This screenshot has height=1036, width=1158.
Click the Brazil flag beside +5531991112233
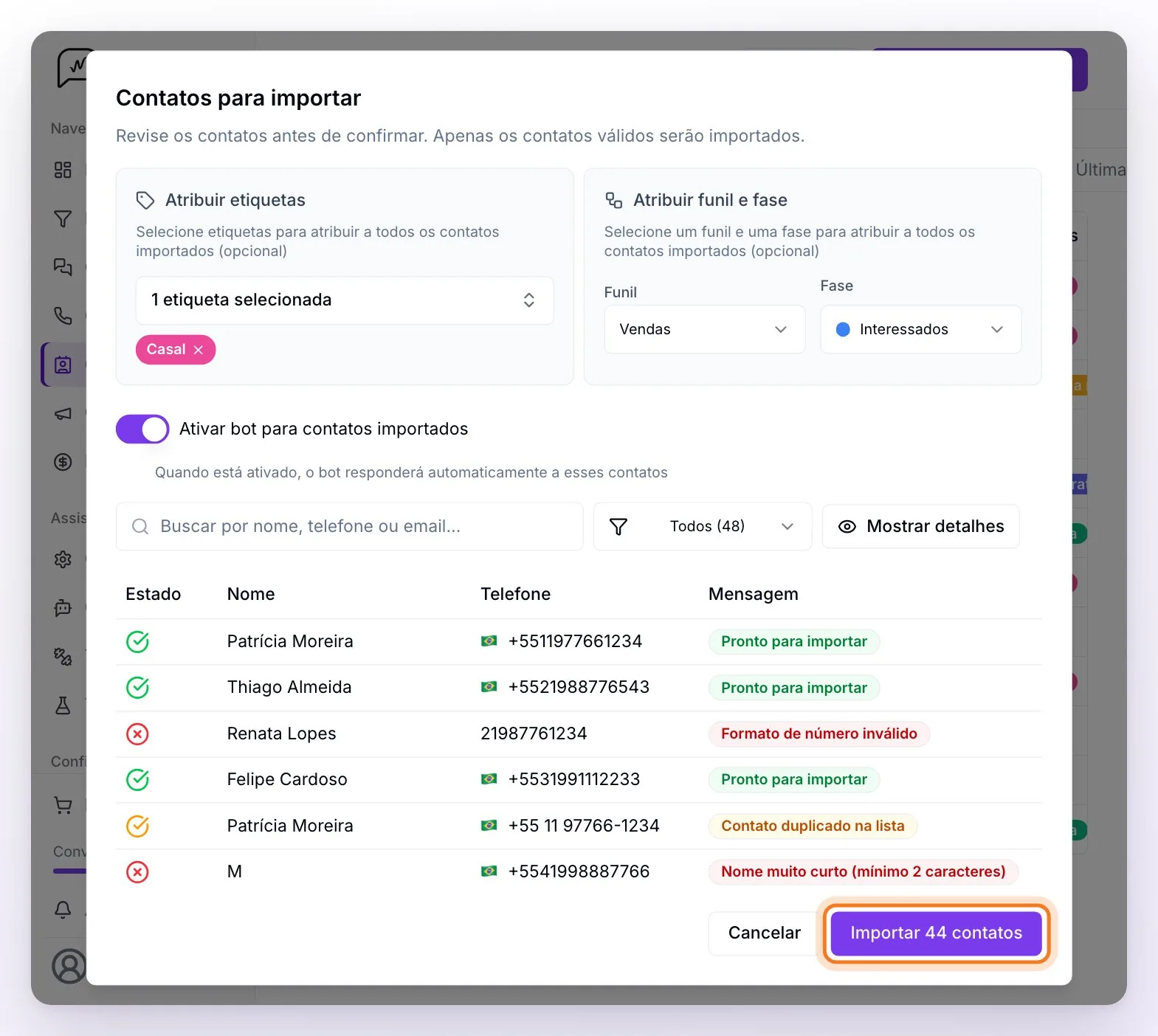click(x=489, y=779)
